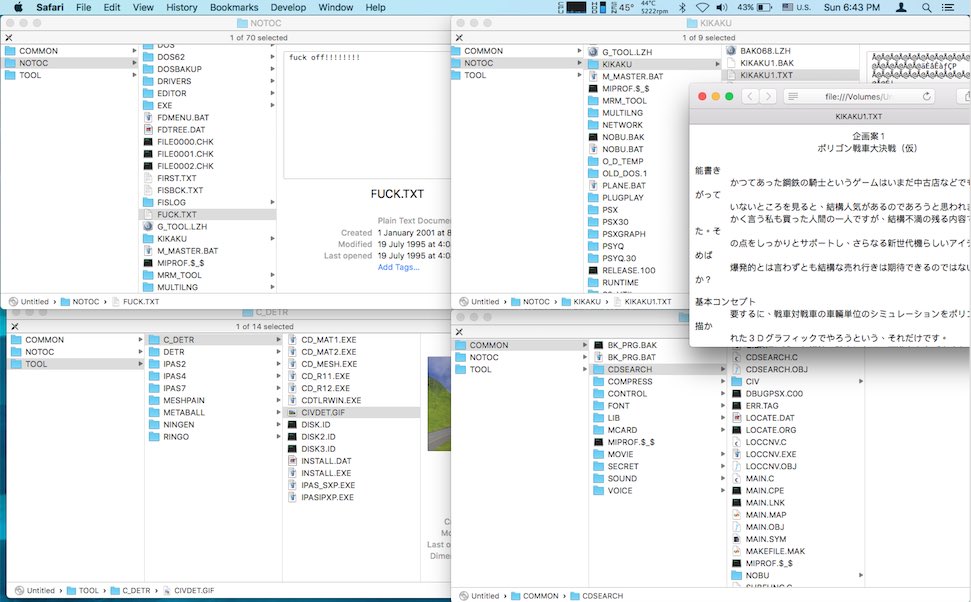
Task: Close the NOTOC window path bar with X
Action: (9, 37)
